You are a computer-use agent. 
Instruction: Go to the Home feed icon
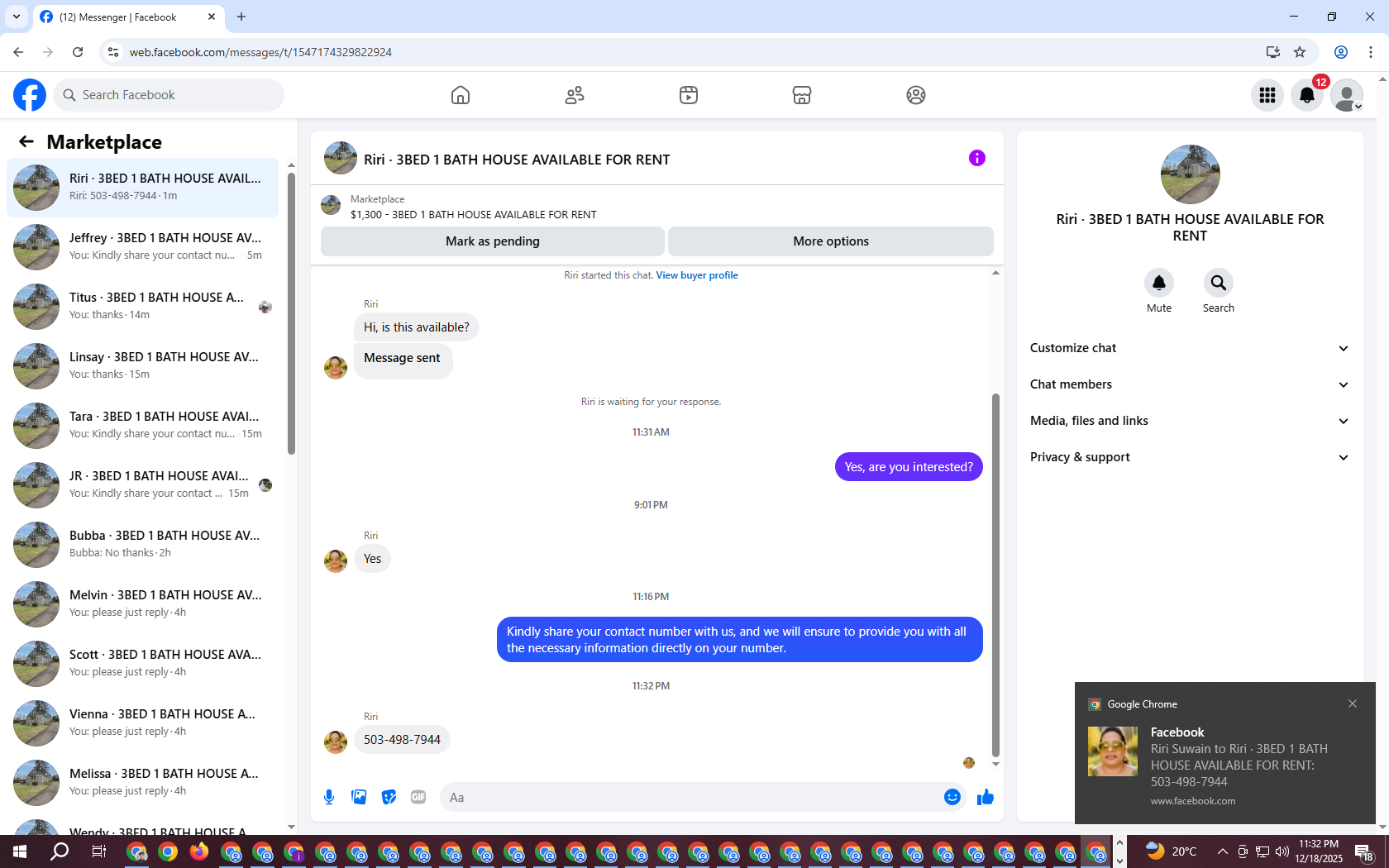461,95
